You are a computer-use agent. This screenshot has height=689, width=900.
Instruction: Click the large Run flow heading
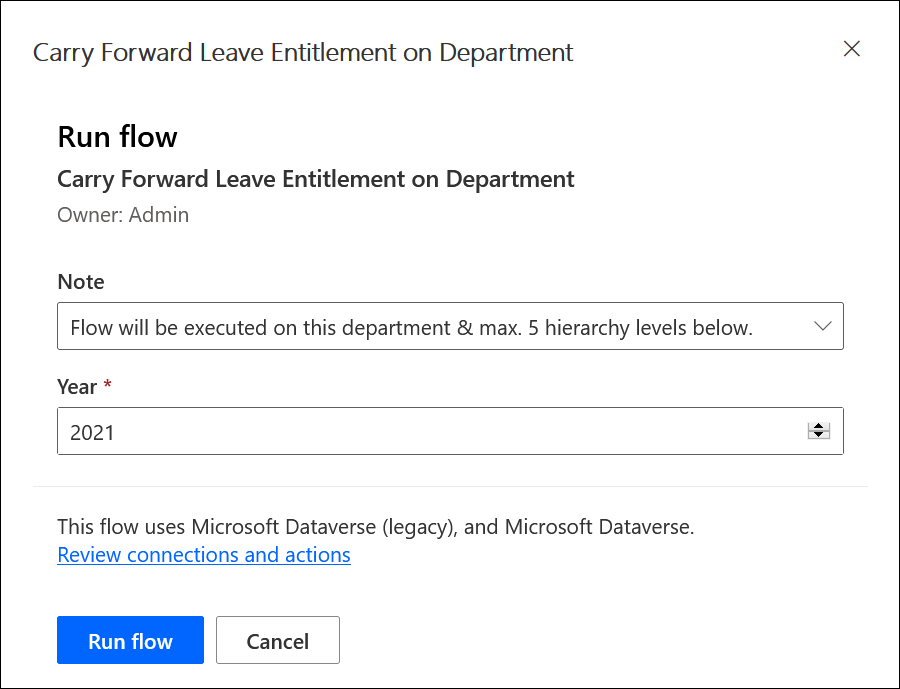pyautogui.click(x=117, y=137)
